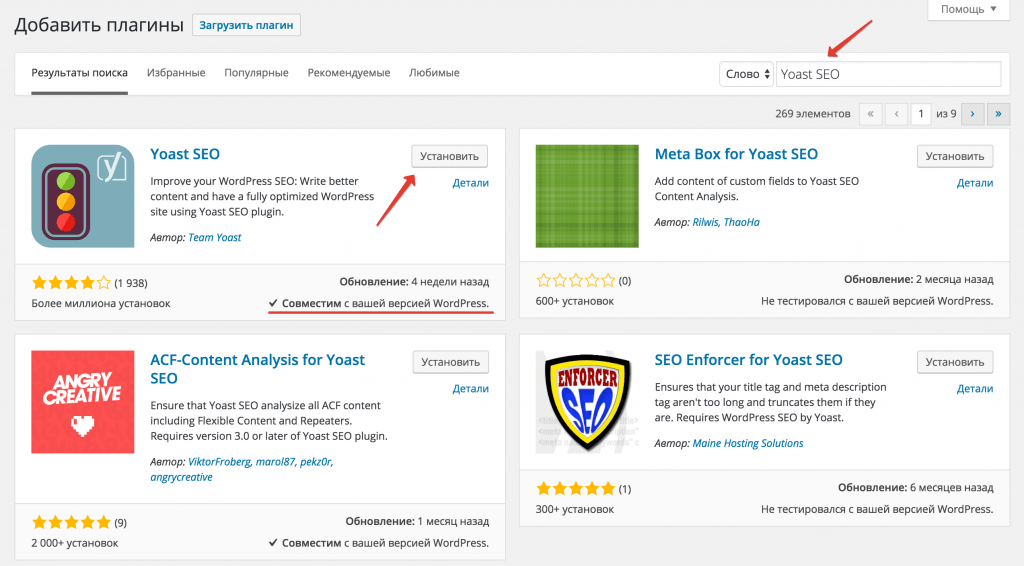Click Meta Box empty star rating (0)
This screenshot has height=566, width=1024.
(x=583, y=281)
